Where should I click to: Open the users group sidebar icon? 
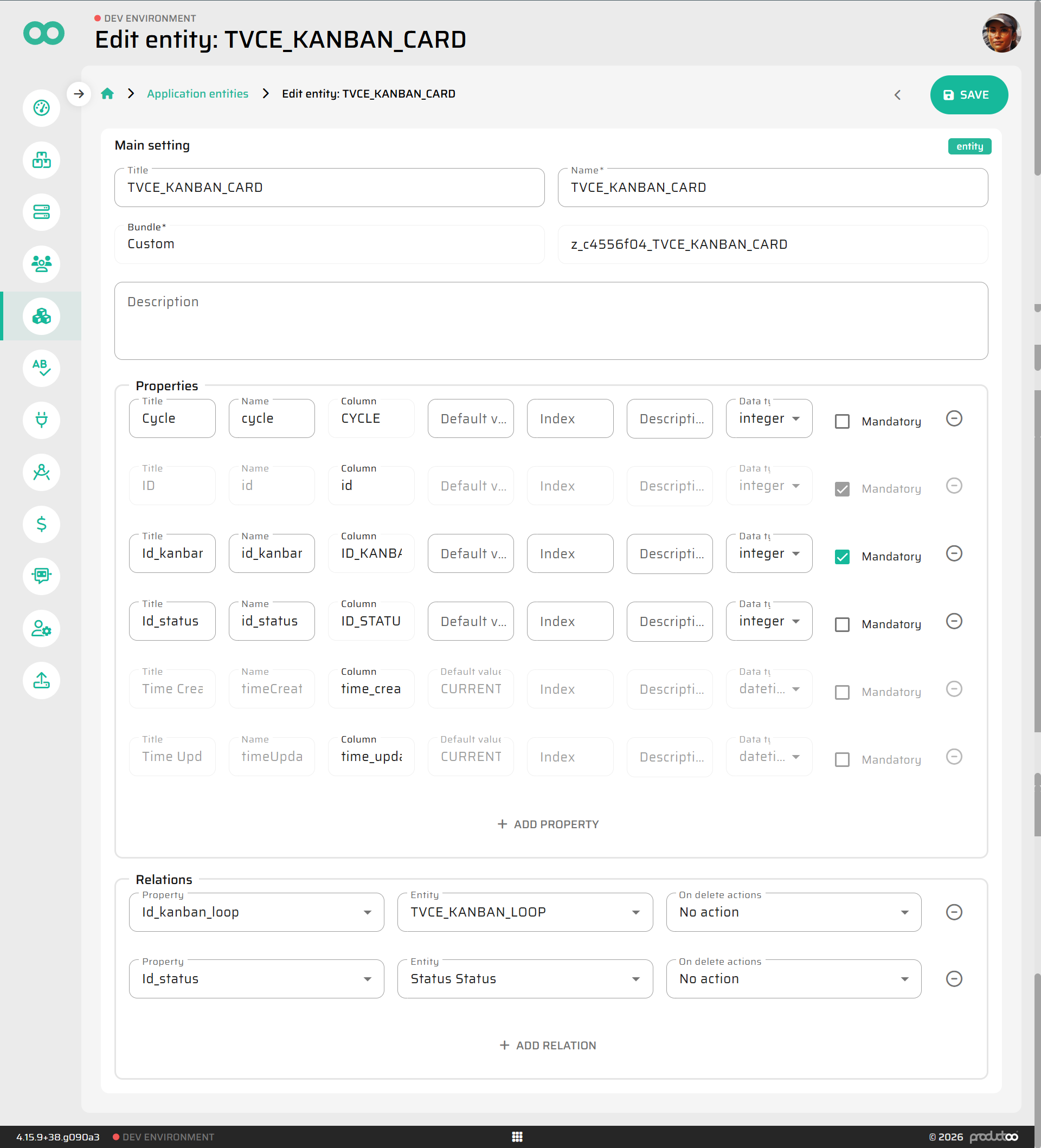pyautogui.click(x=41, y=263)
